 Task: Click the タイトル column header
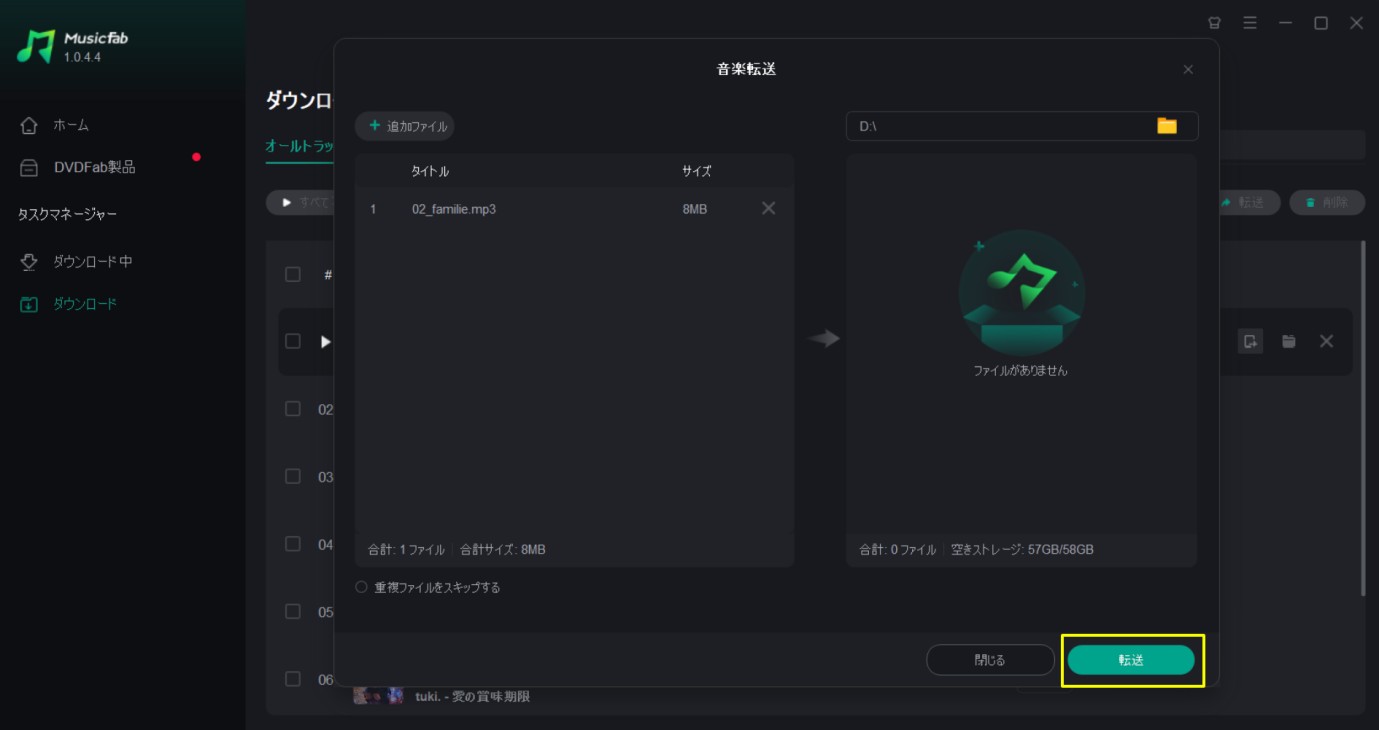click(x=430, y=171)
